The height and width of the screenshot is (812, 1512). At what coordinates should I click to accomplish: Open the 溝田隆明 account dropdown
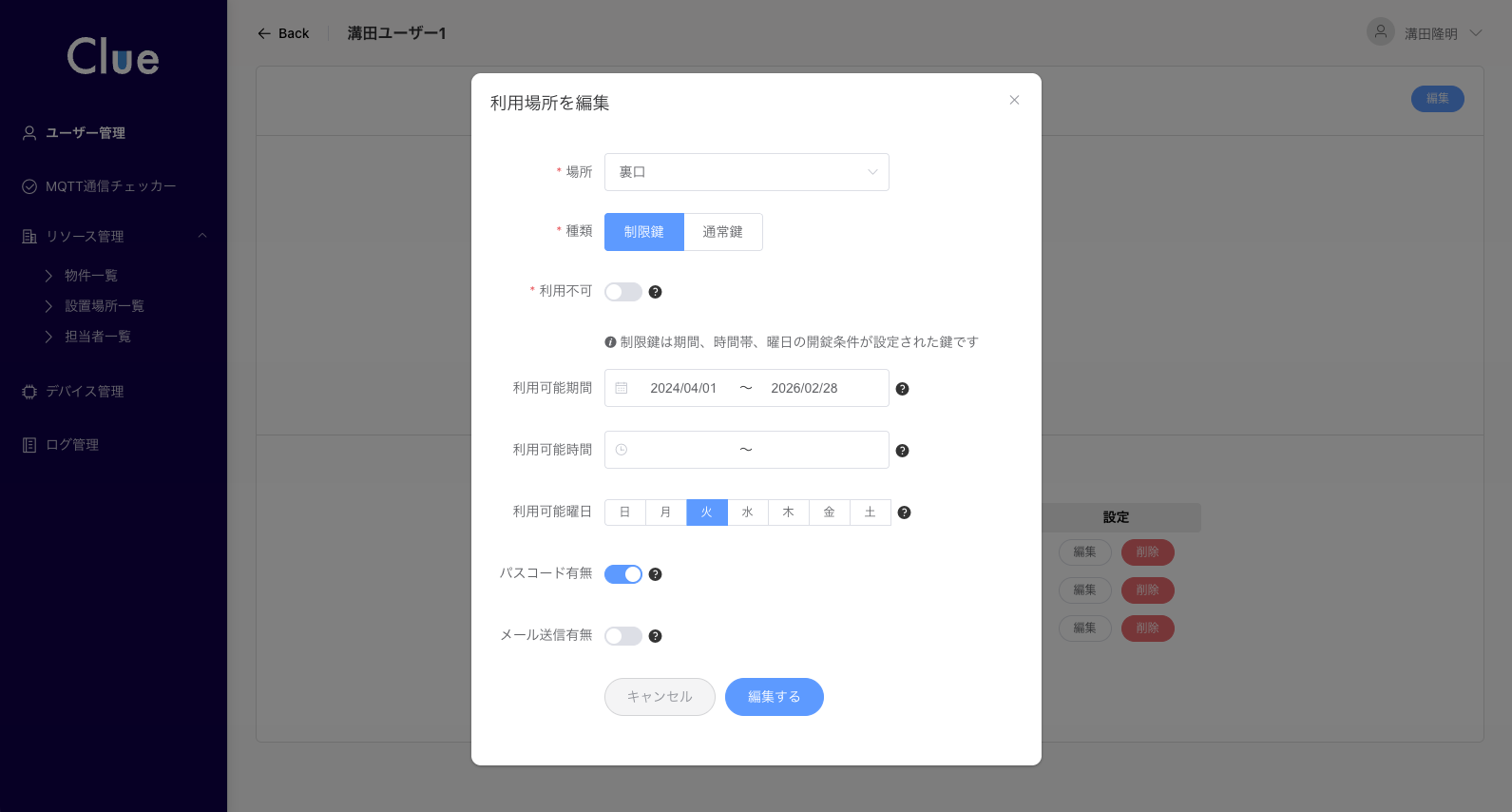pos(1430,33)
